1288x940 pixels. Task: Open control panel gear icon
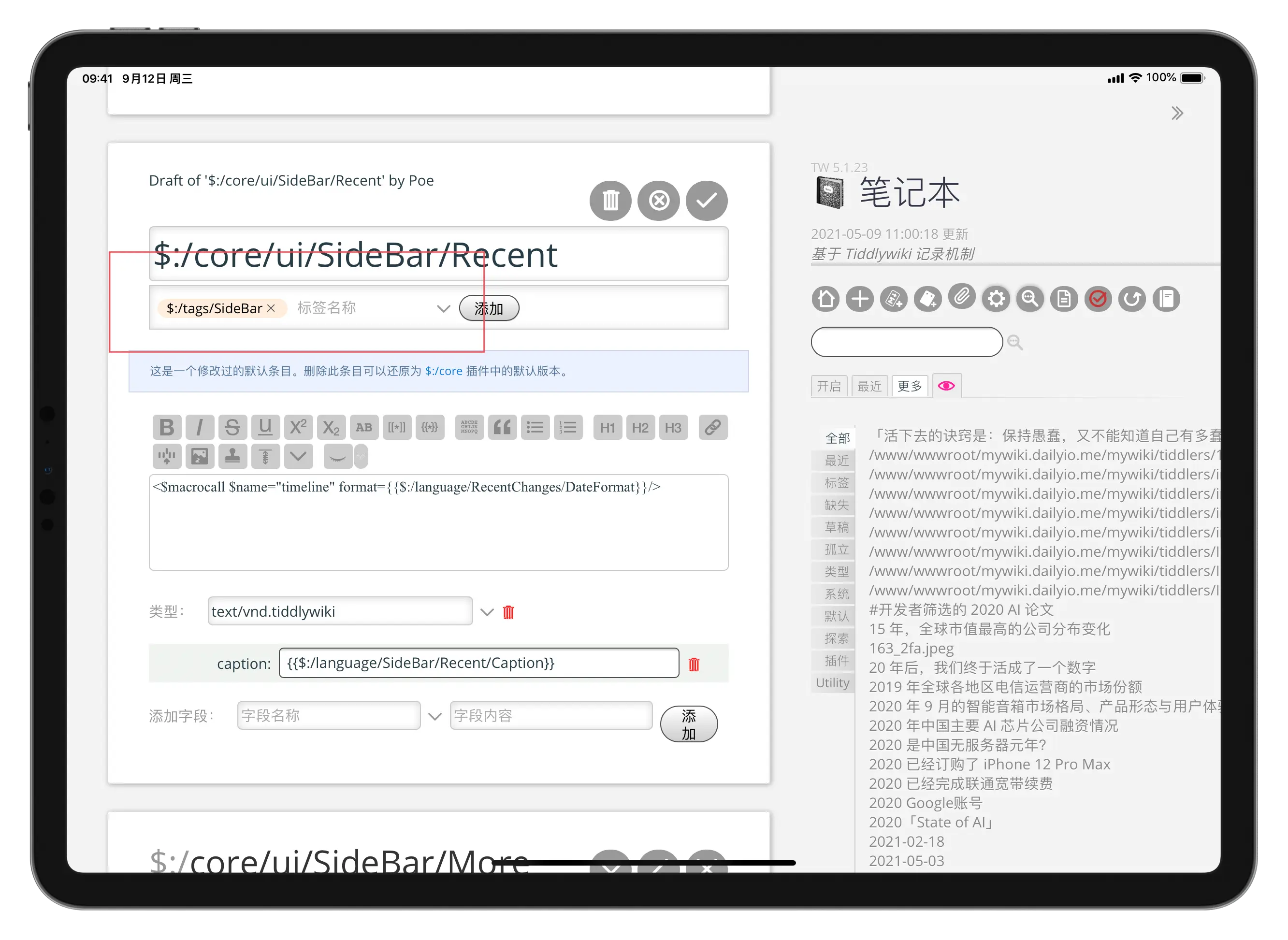(x=996, y=299)
